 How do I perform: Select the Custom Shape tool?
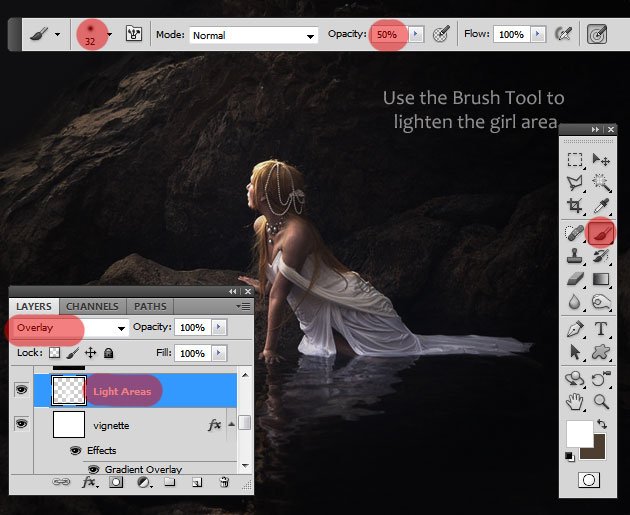coord(601,352)
